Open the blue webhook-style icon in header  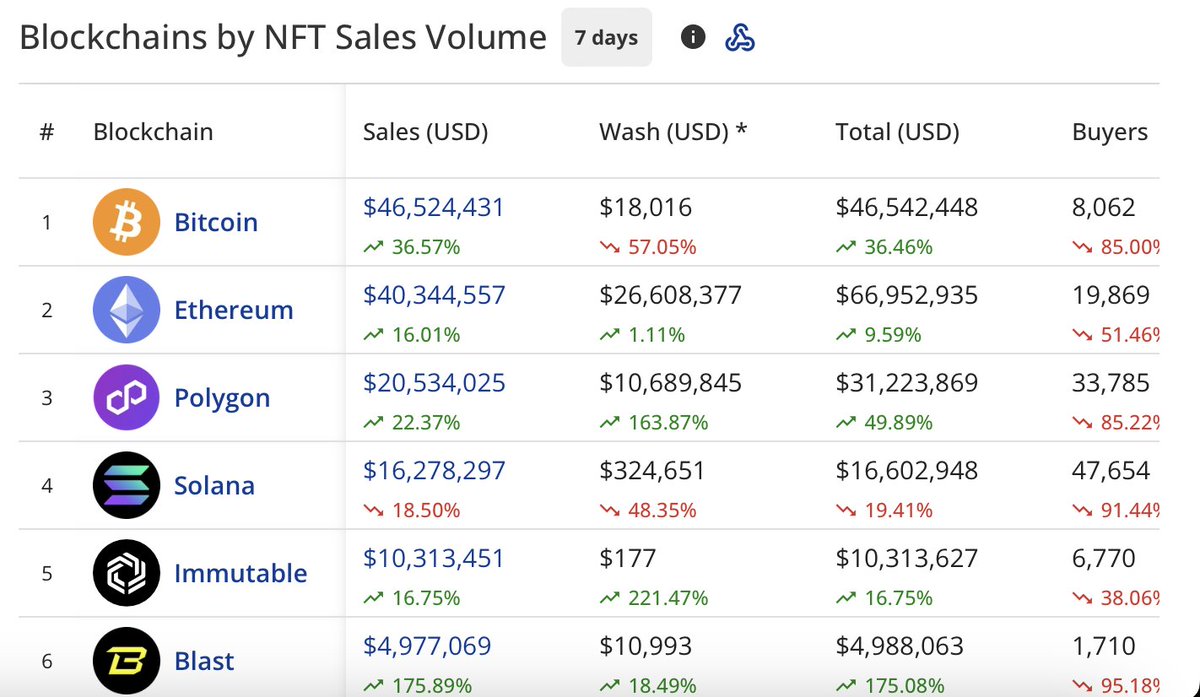739,37
